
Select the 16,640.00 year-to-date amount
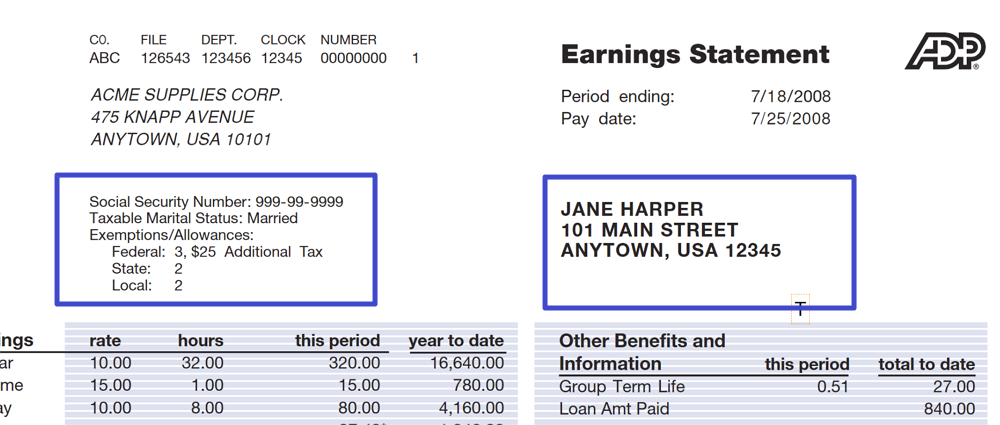[x=467, y=364]
